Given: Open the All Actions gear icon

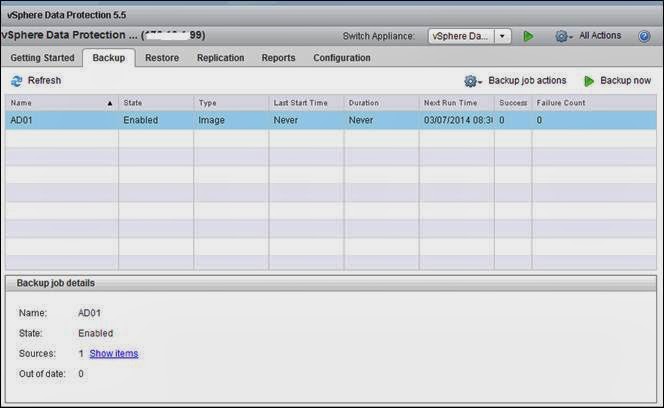Looking at the screenshot, I should point(562,36).
